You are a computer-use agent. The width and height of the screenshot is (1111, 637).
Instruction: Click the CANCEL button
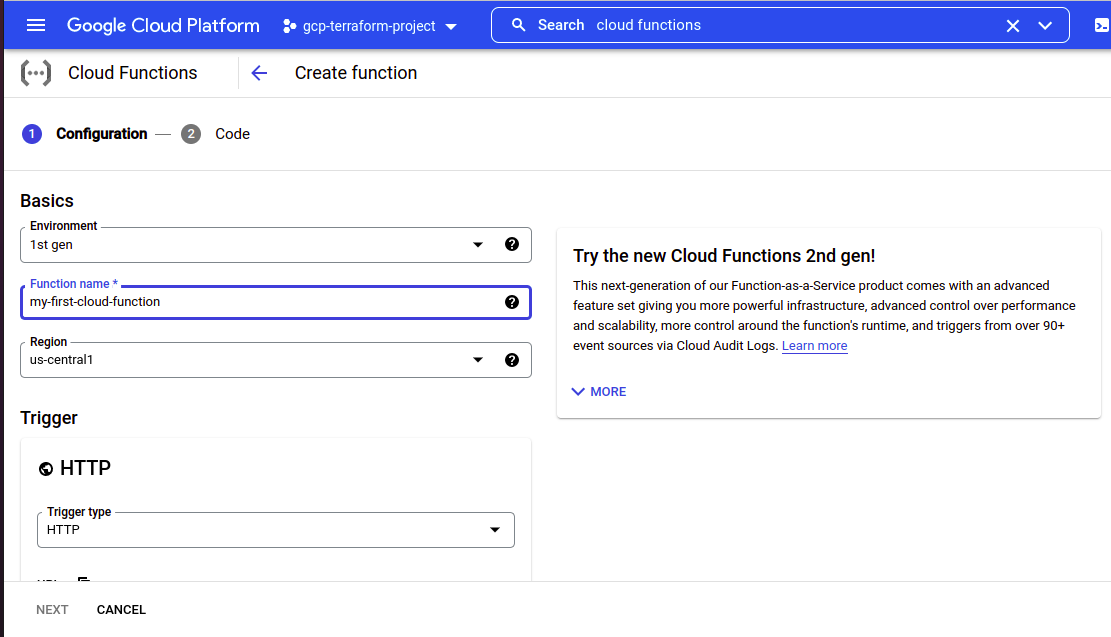point(121,610)
